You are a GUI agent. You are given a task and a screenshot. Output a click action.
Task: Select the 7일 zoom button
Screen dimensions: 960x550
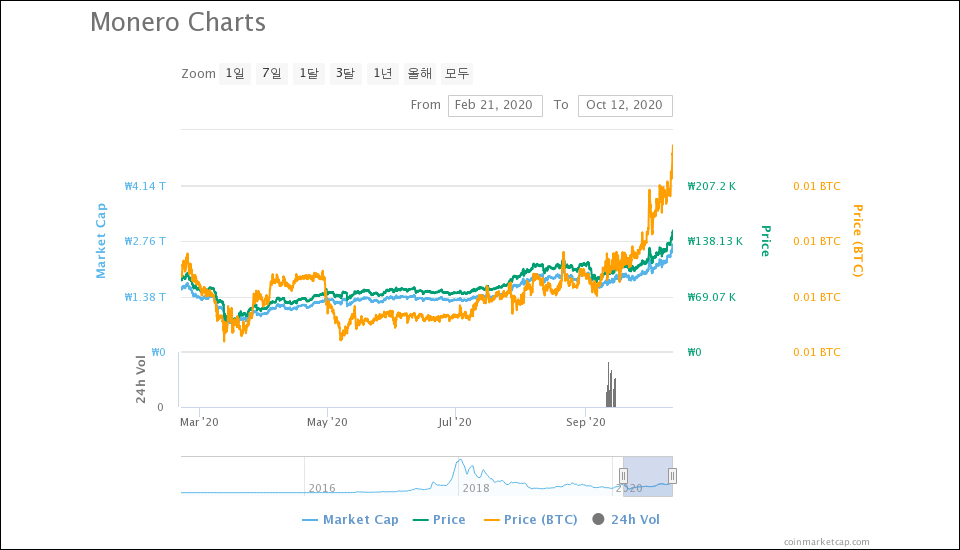point(272,73)
